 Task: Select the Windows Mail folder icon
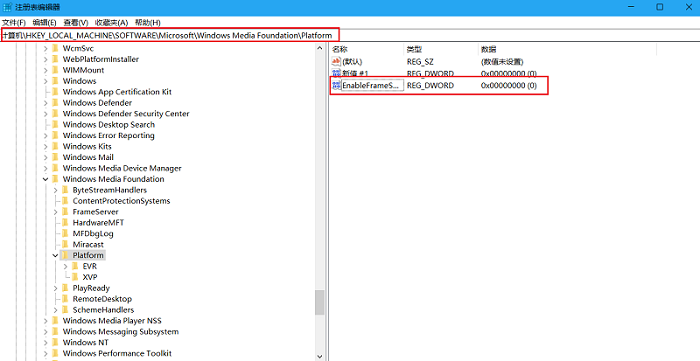(x=55, y=157)
